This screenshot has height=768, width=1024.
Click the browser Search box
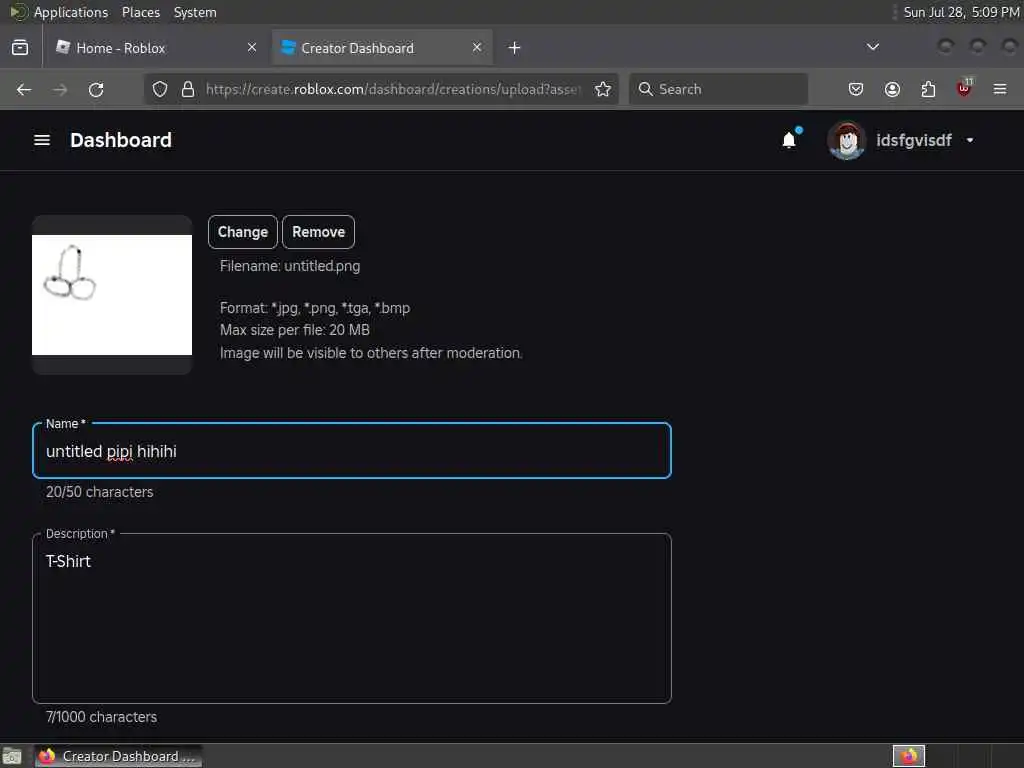(718, 89)
